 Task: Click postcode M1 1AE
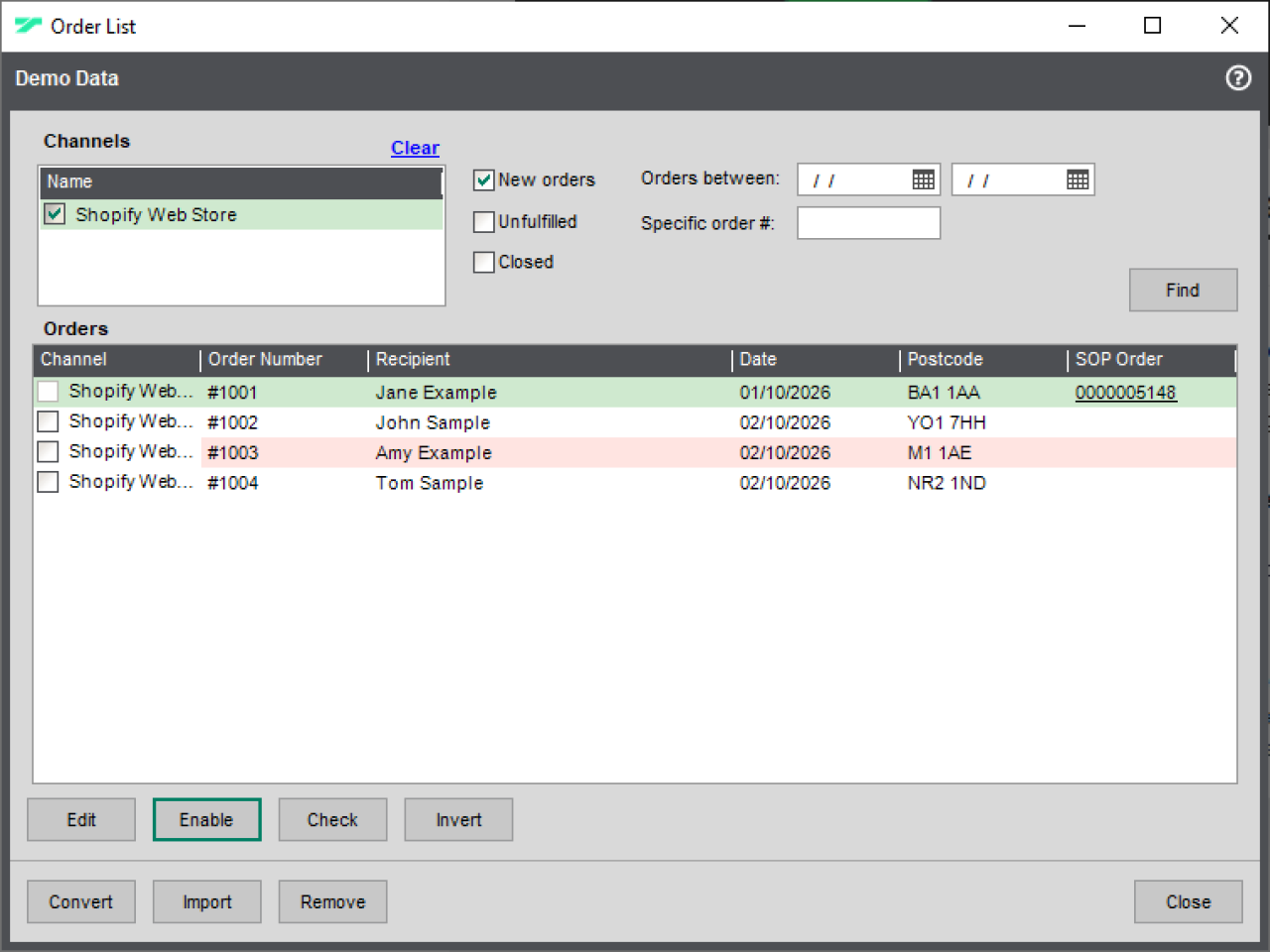940,453
